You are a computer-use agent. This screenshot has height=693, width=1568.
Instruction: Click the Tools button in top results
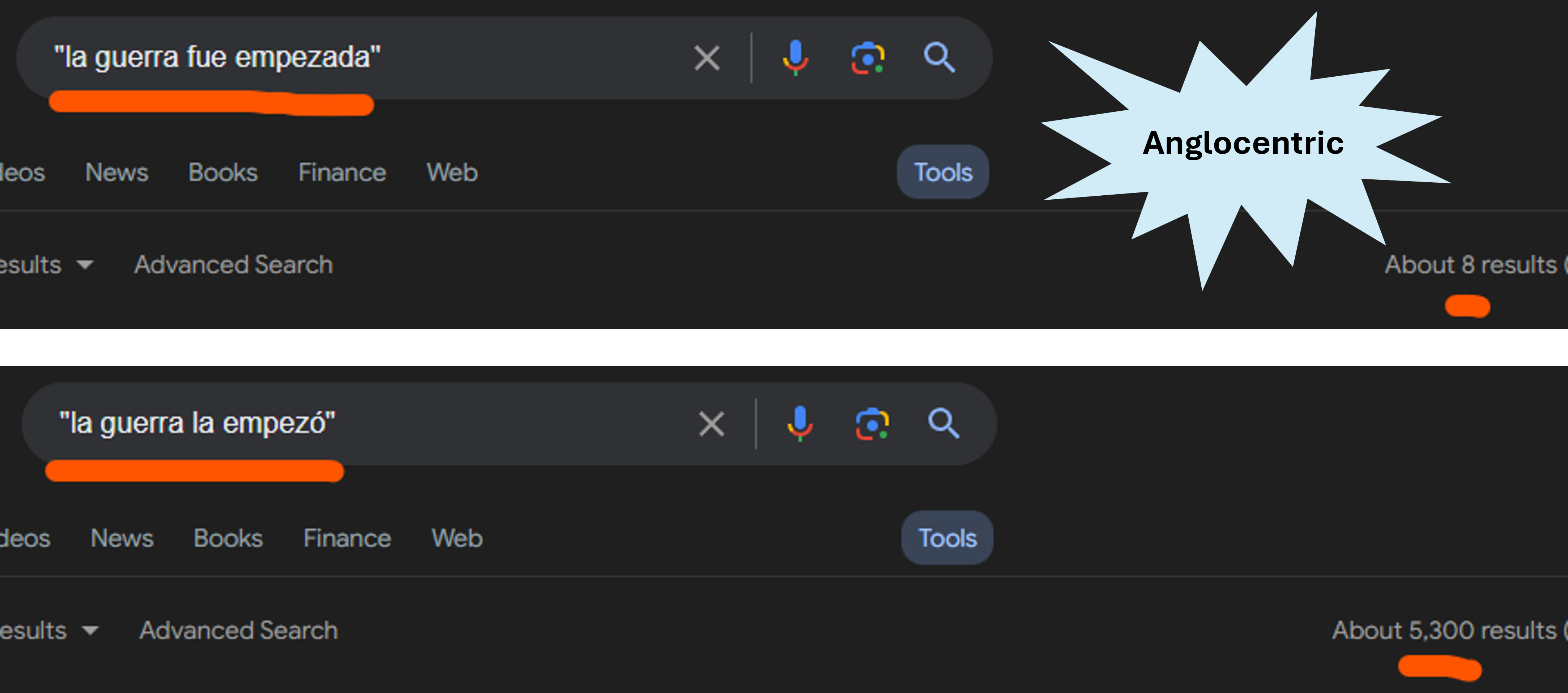[x=940, y=172]
